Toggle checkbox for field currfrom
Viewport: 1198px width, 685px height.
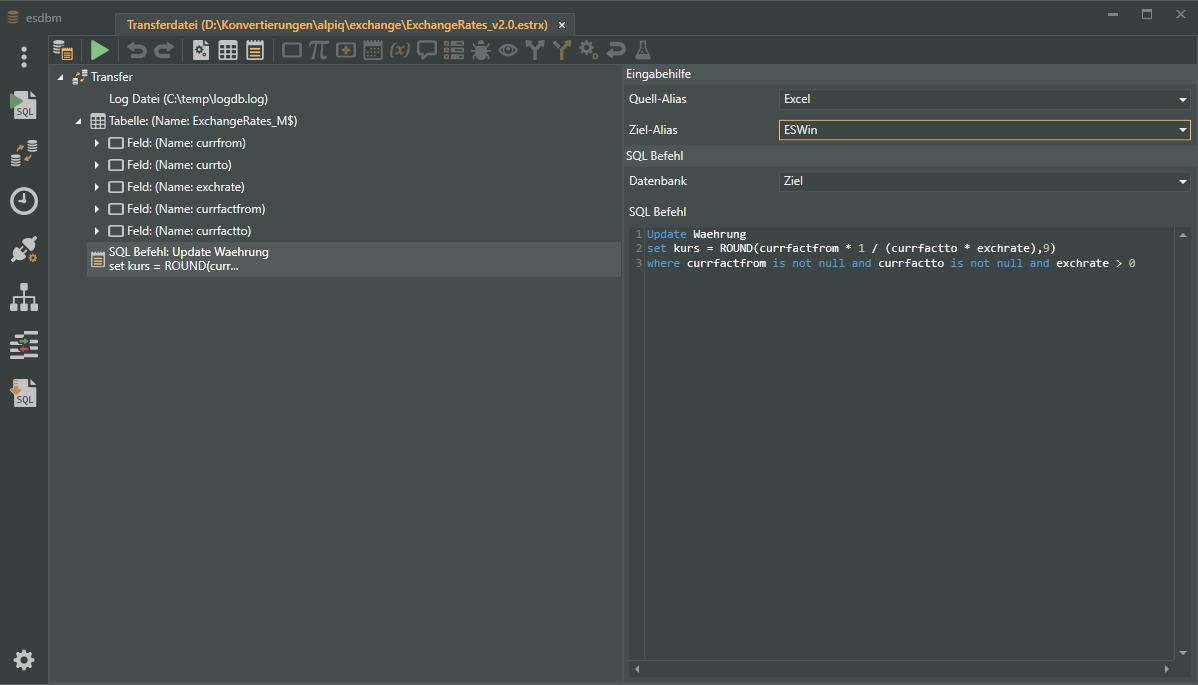116,143
